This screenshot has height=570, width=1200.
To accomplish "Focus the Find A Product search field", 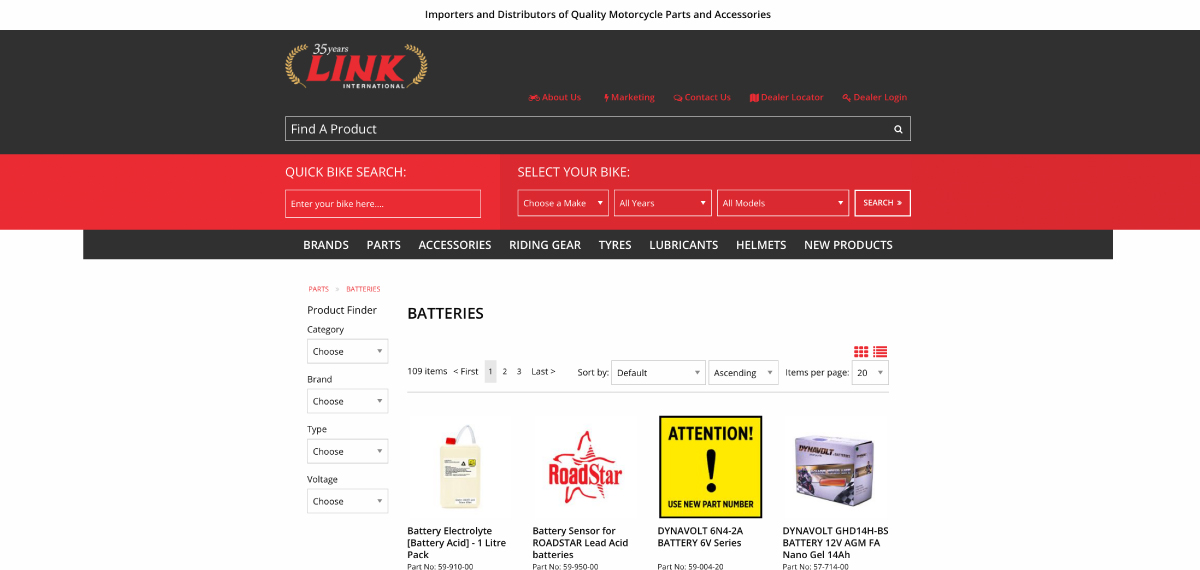I will tap(598, 129).
